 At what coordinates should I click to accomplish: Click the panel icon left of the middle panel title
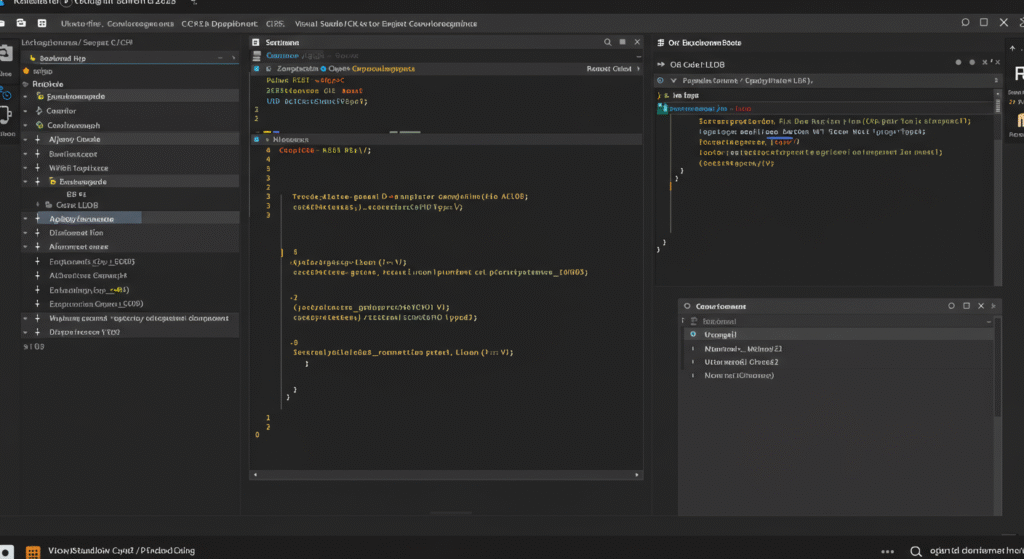tap(255, 42)
